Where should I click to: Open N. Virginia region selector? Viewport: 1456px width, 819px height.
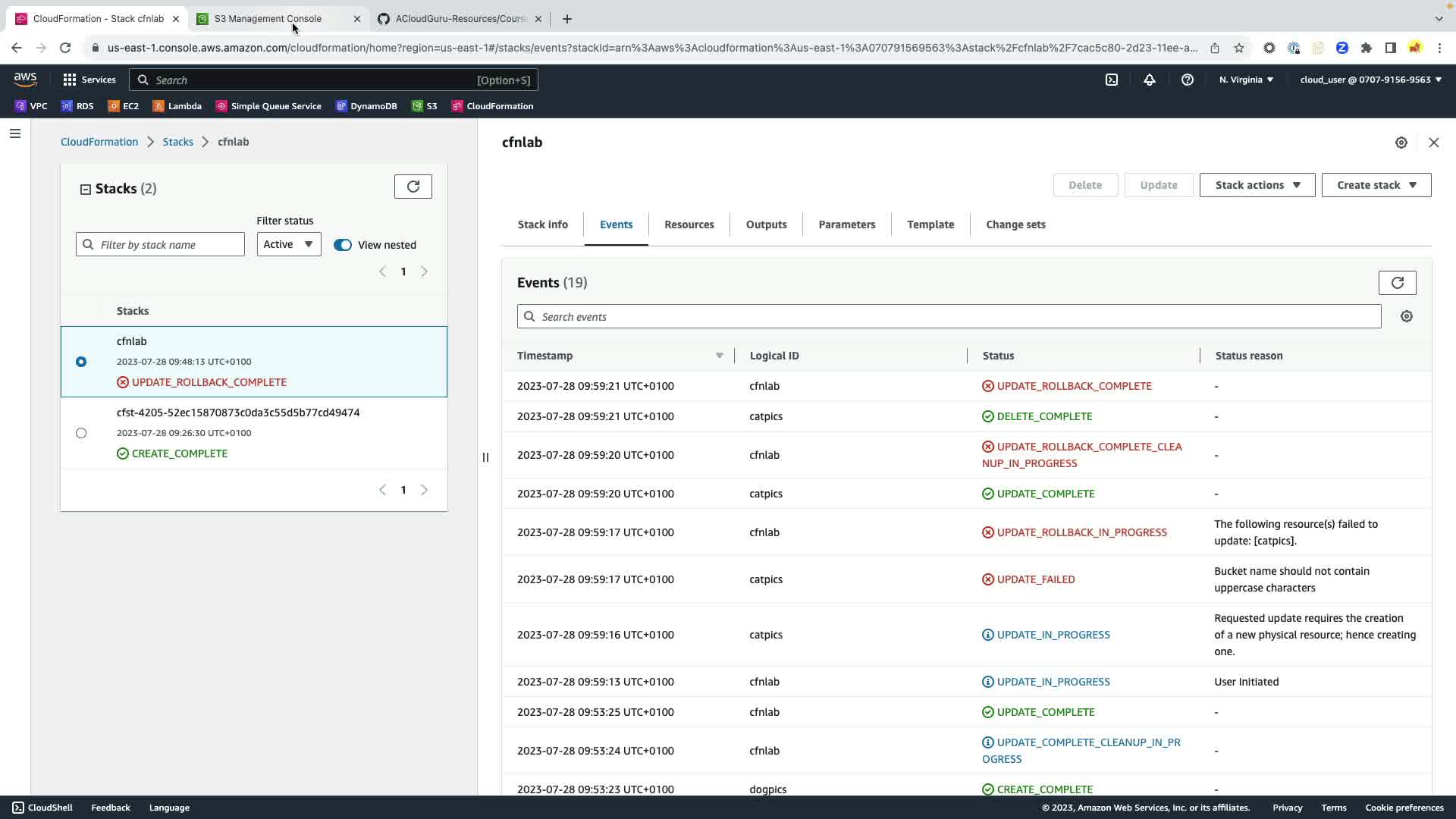pos(1245,80)
